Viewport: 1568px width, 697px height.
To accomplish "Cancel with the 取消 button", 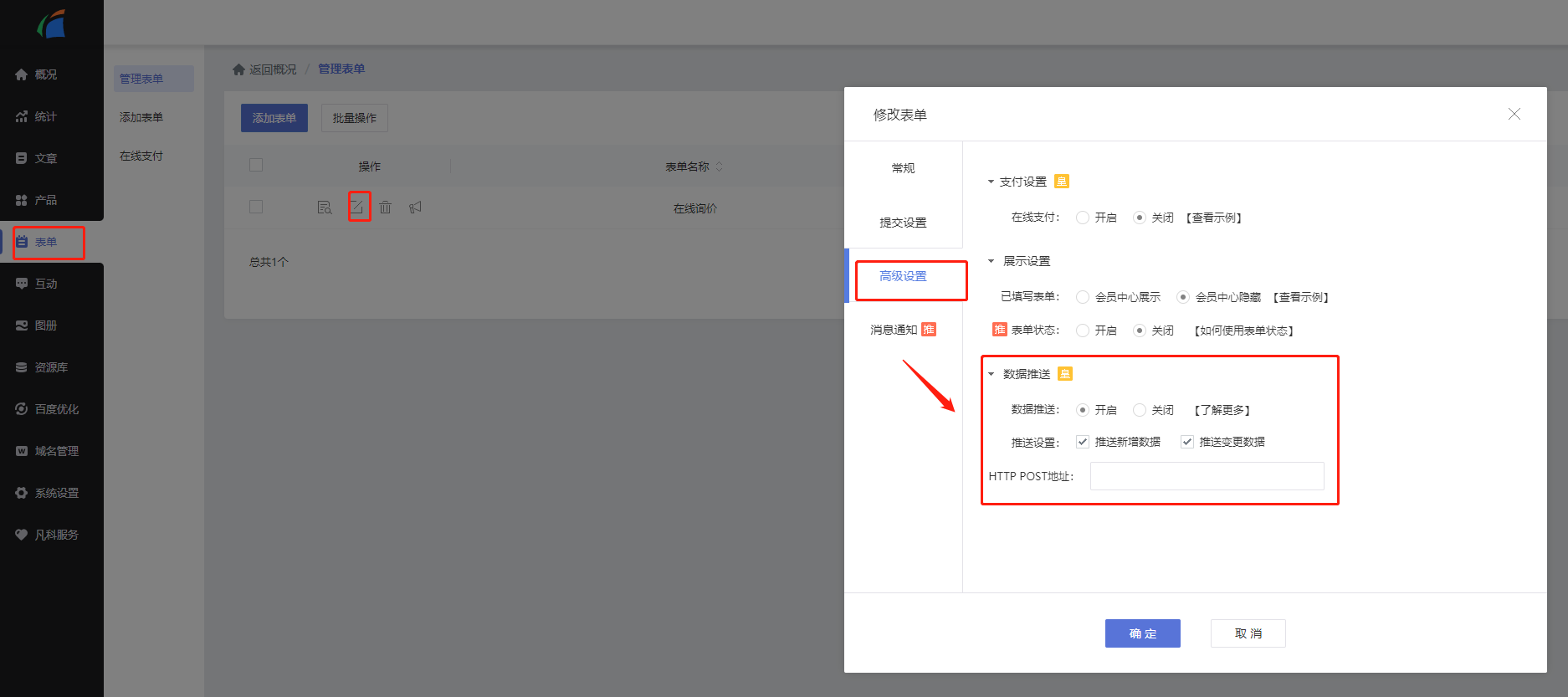I will (x=1248, y=633).
